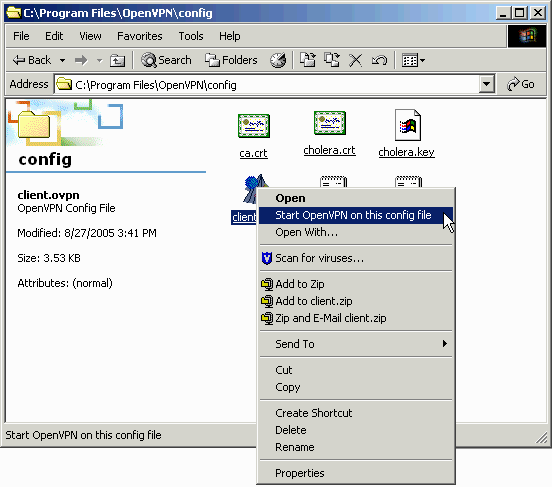
Task: Open the Edit menu
Action: click(x=54, y=36)
